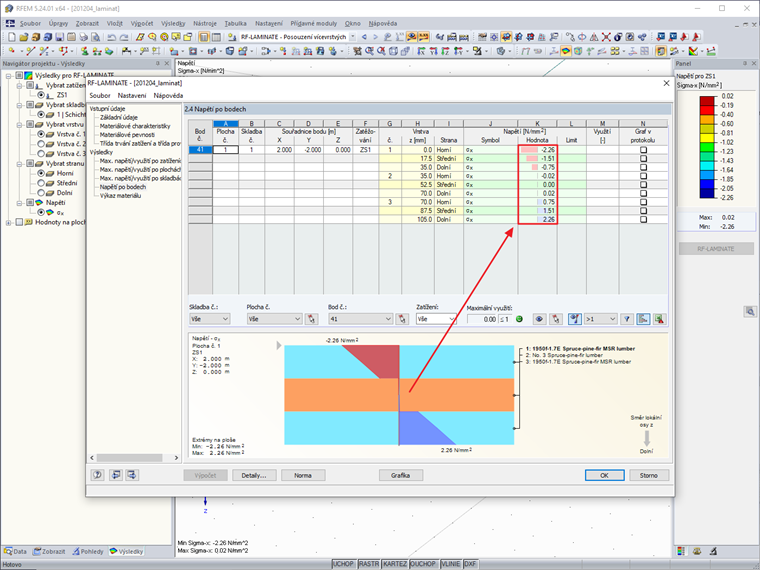Check graph in protocol box for 2.26 row
760x570 pixels.
[x=643, y=220]
